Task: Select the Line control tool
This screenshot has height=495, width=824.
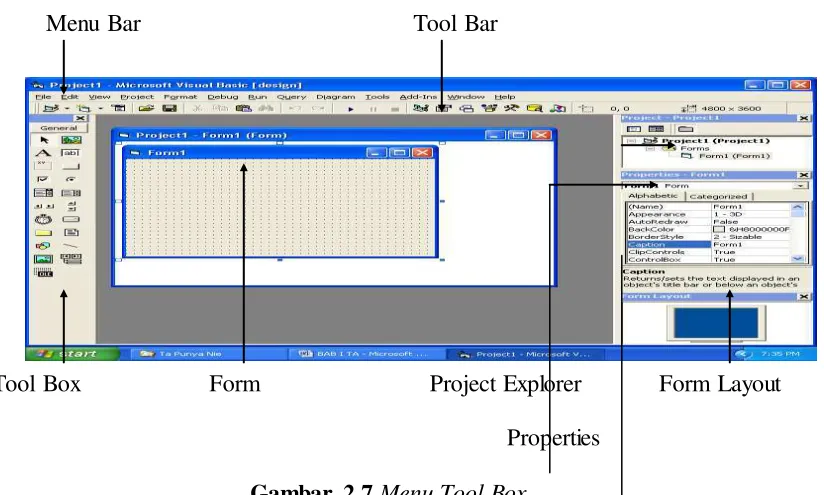Action: pyautogui.click(x=71, y=245)
